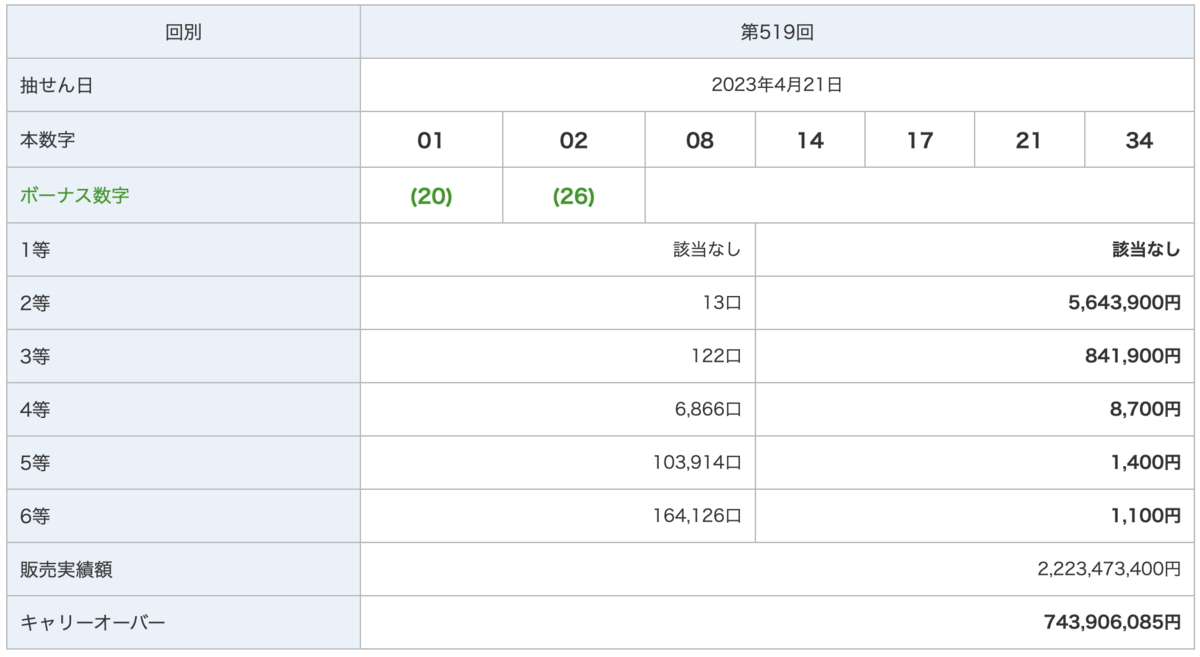
Task: Click the 第519回 header cell
Action: click(x=777, y=32)
